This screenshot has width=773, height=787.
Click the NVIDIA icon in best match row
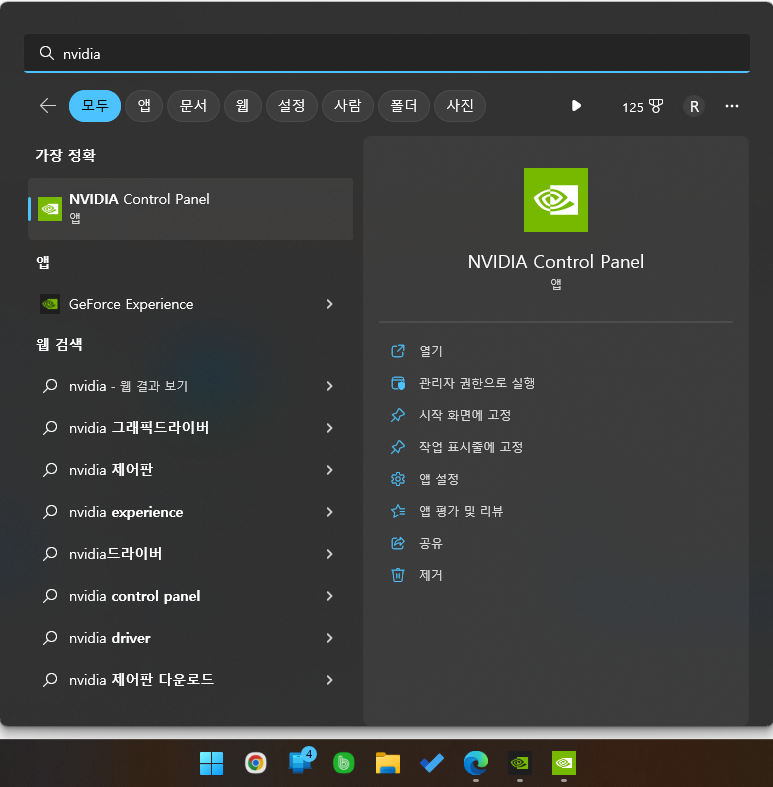(x=50, y=209)
